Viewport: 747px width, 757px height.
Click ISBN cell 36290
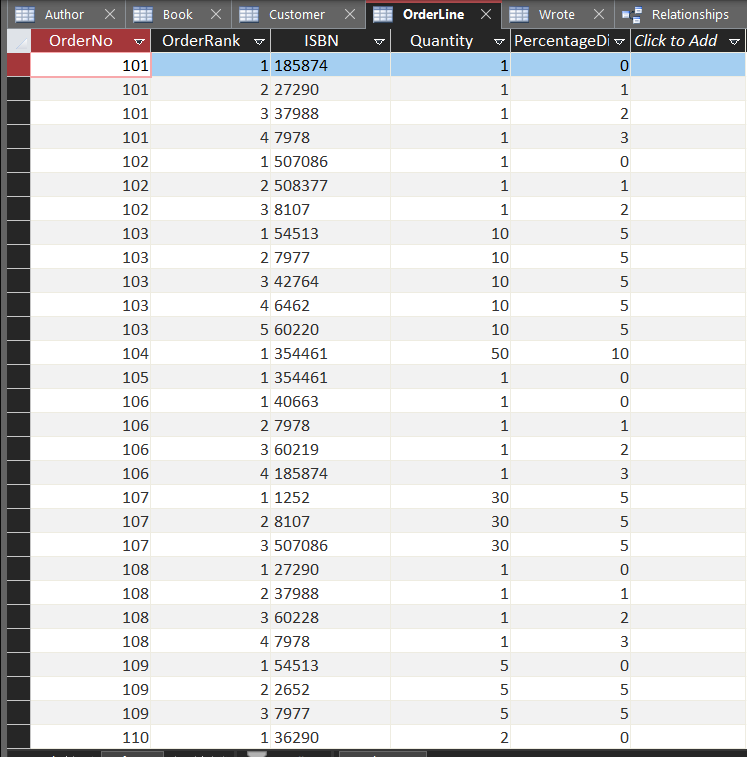click(x=331, y=737)
